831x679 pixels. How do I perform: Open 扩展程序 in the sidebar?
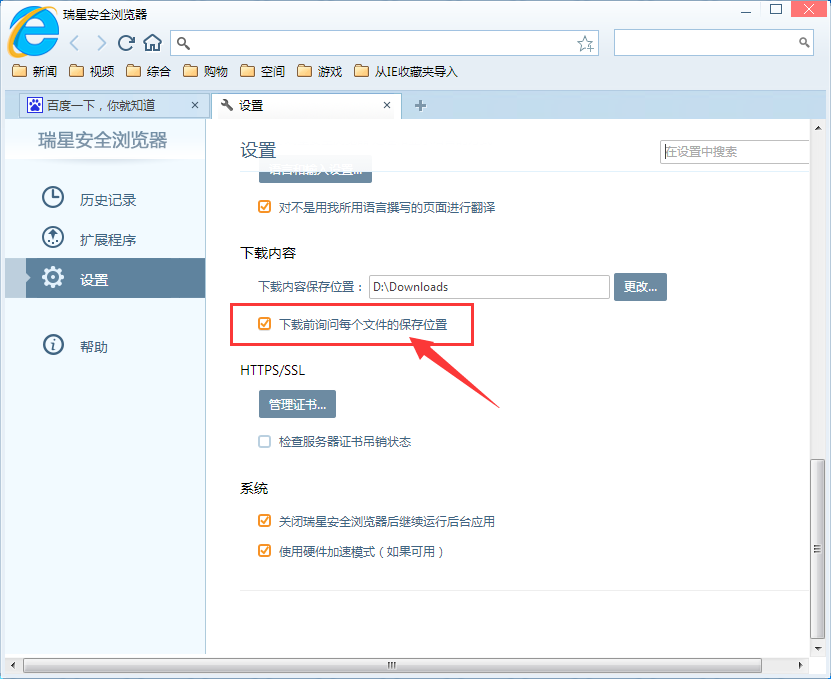107,239
